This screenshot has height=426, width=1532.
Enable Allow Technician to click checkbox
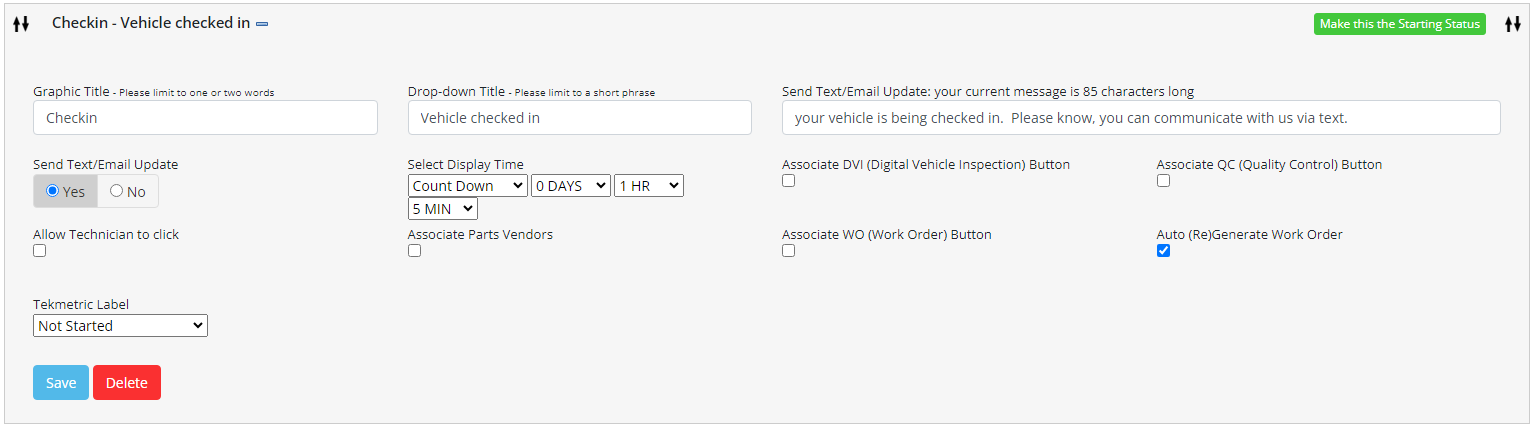point(40,251)
